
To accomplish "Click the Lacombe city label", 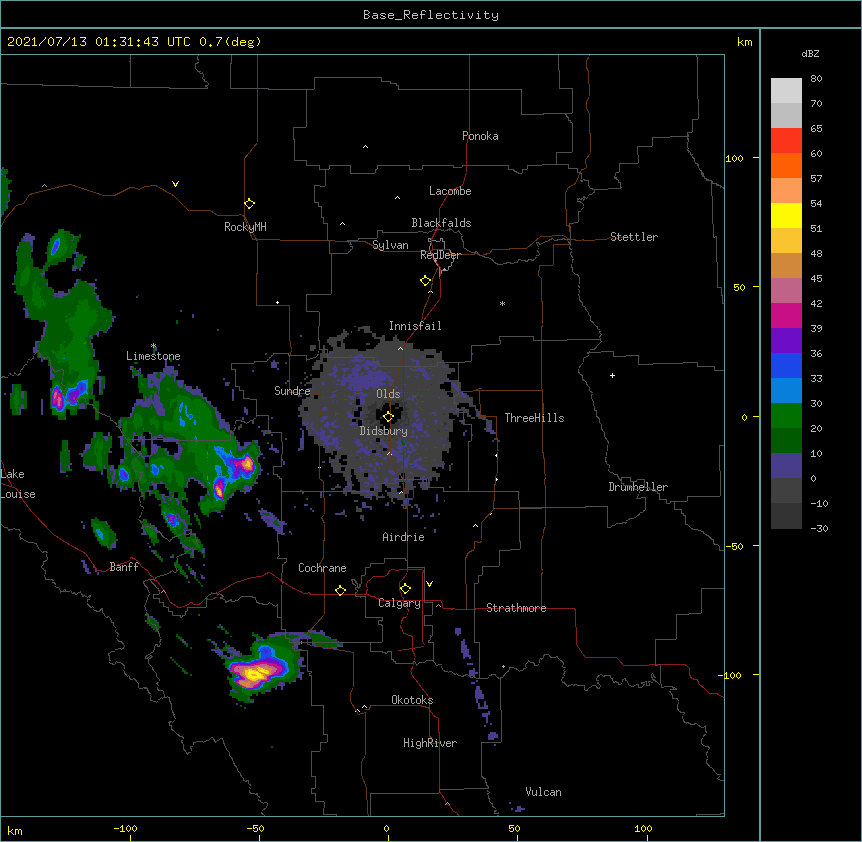I will (450, 191).
